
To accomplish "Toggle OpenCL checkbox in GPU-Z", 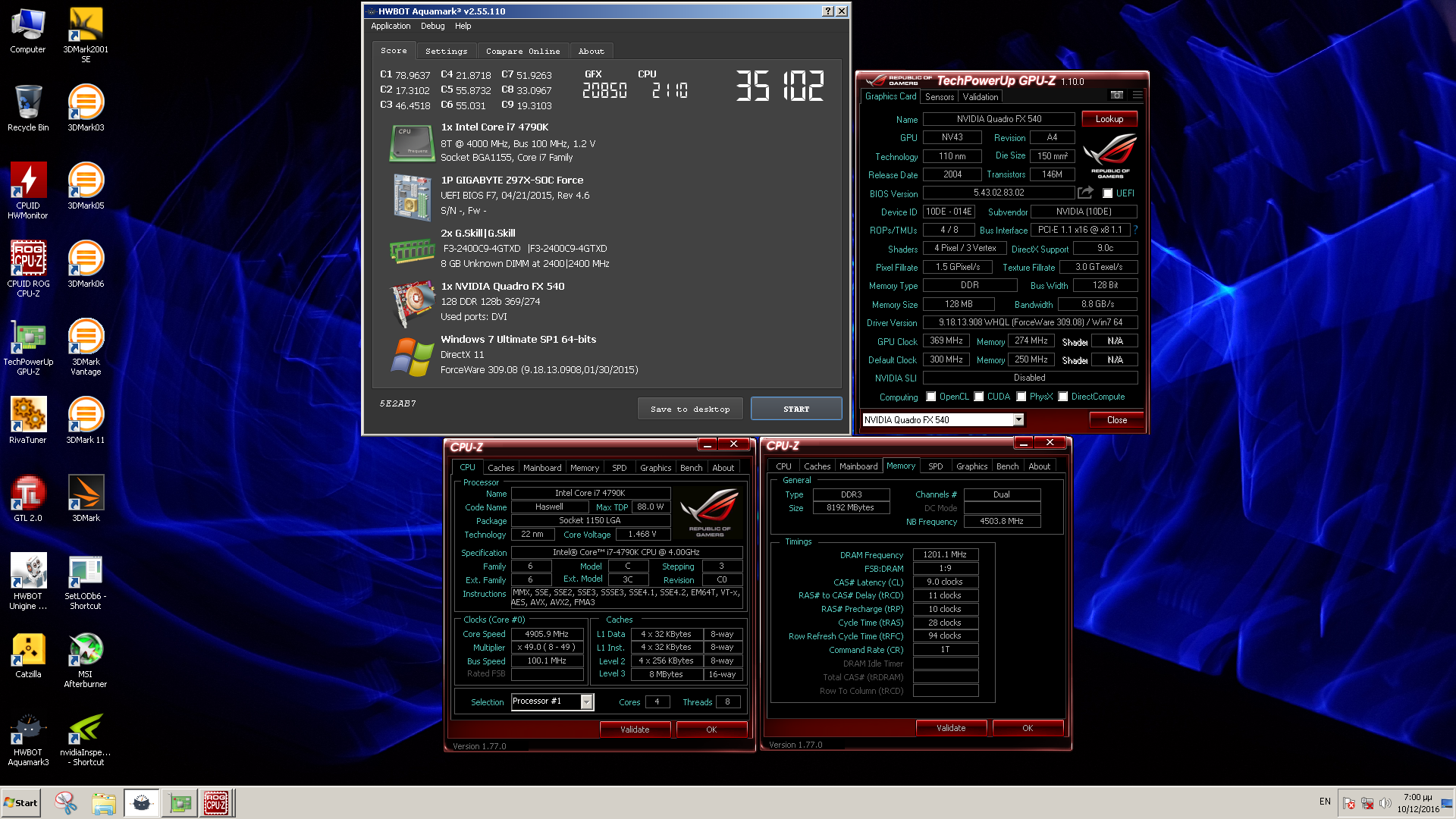I will coord(930,397).
